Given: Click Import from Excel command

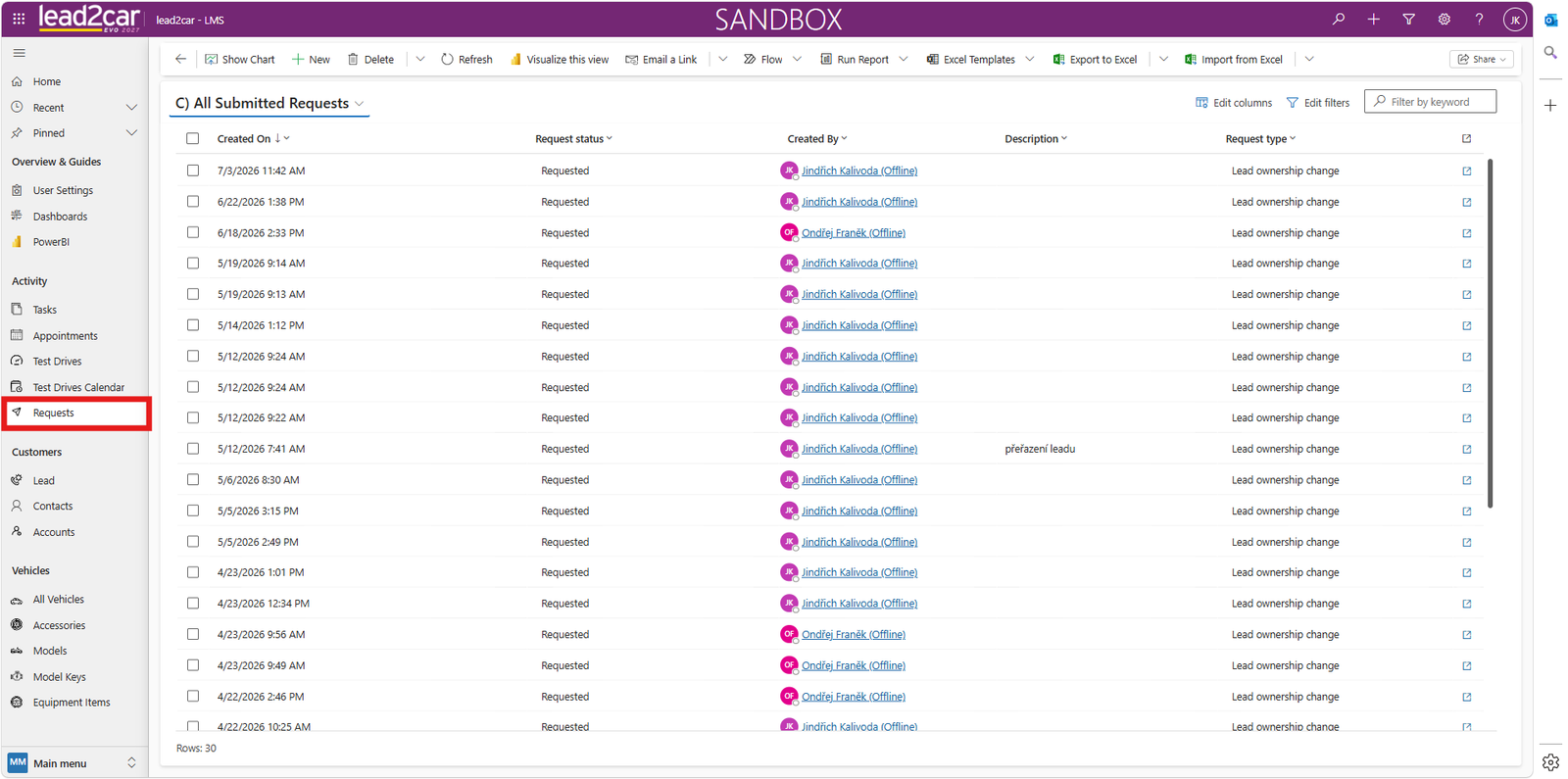Looking at the screenshot, I should [x=1234, y=60].
